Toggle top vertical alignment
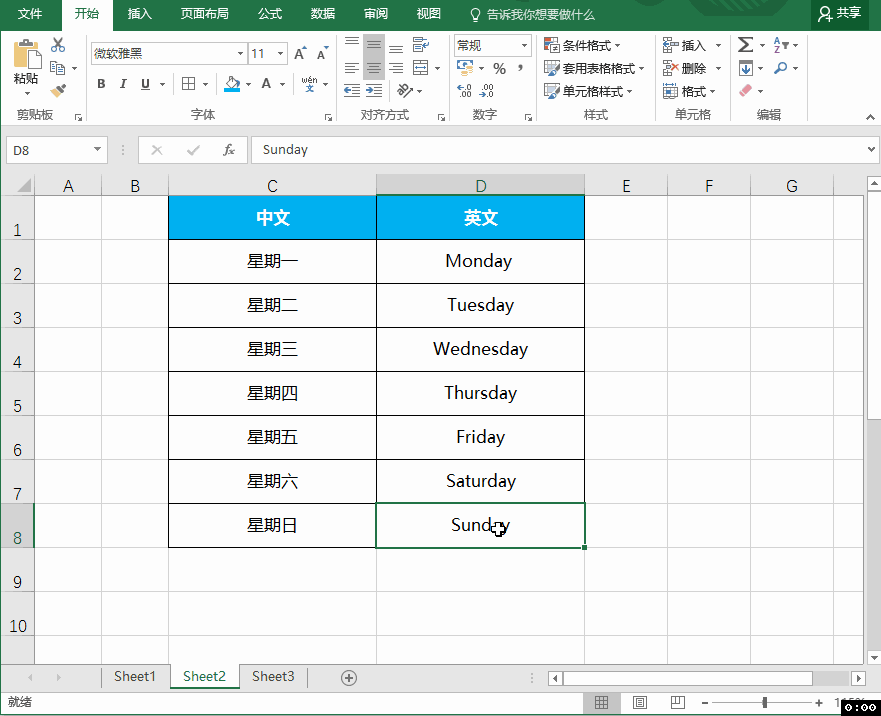881x716 pixels. coord(352,44)
